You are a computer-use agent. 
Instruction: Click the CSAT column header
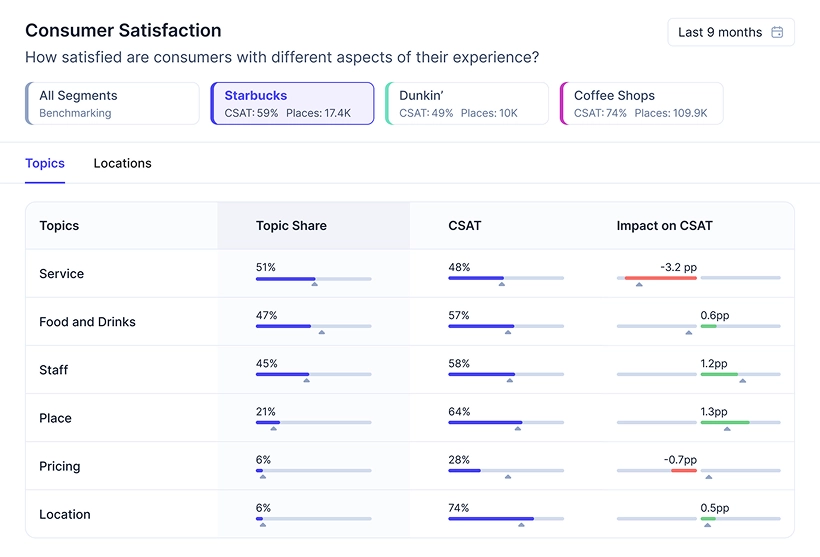465,226
